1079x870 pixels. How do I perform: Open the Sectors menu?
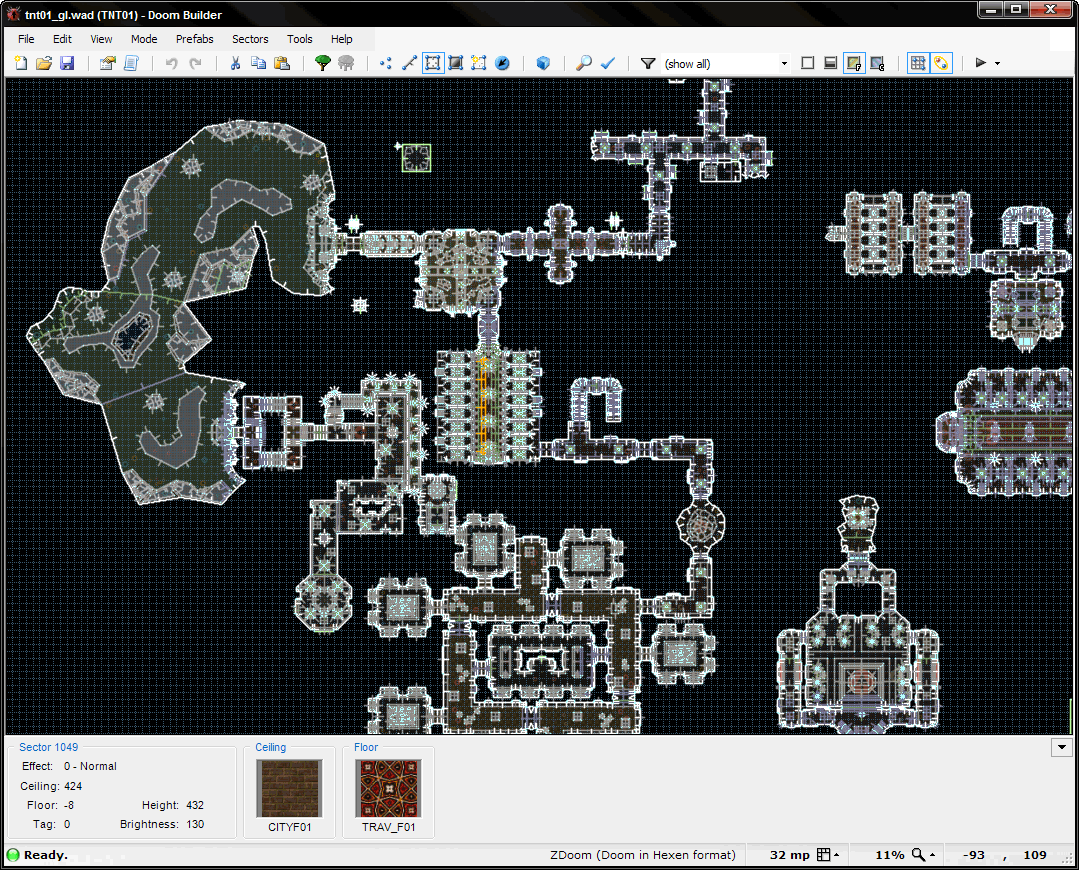pyautogui.click(x=250, y=39)
